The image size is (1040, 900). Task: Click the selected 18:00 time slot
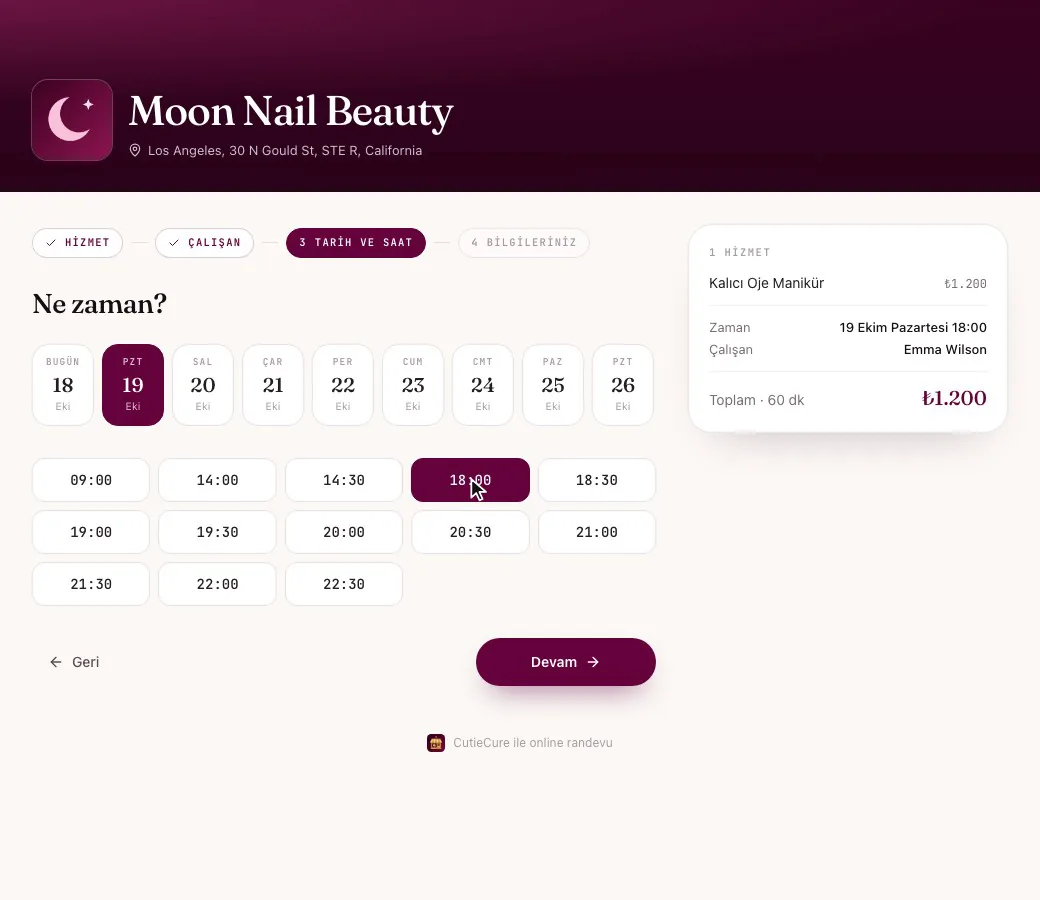470,480
